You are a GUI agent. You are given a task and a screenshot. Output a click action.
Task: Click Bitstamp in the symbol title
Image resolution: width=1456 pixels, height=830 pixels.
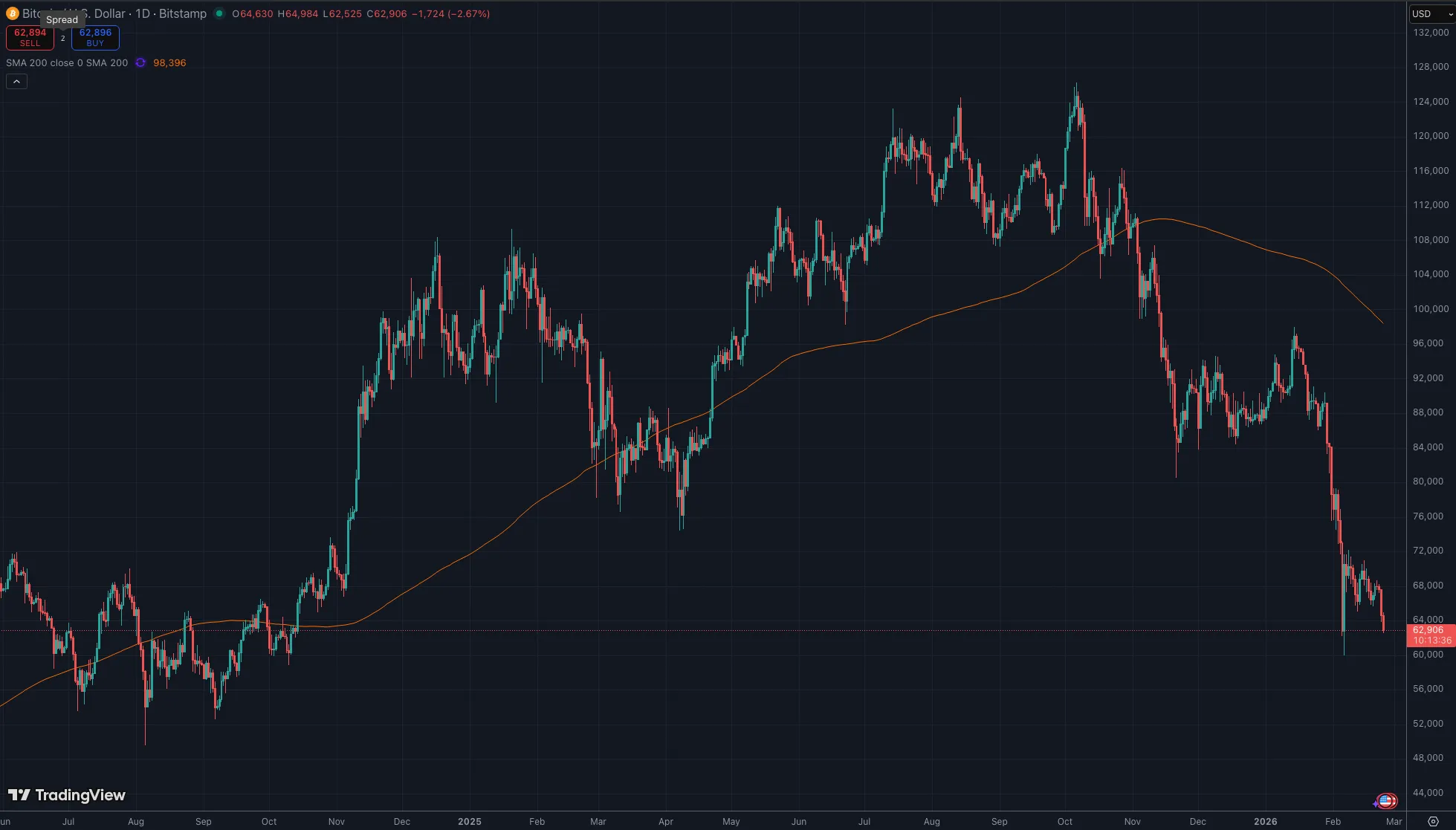coord(183,13)
